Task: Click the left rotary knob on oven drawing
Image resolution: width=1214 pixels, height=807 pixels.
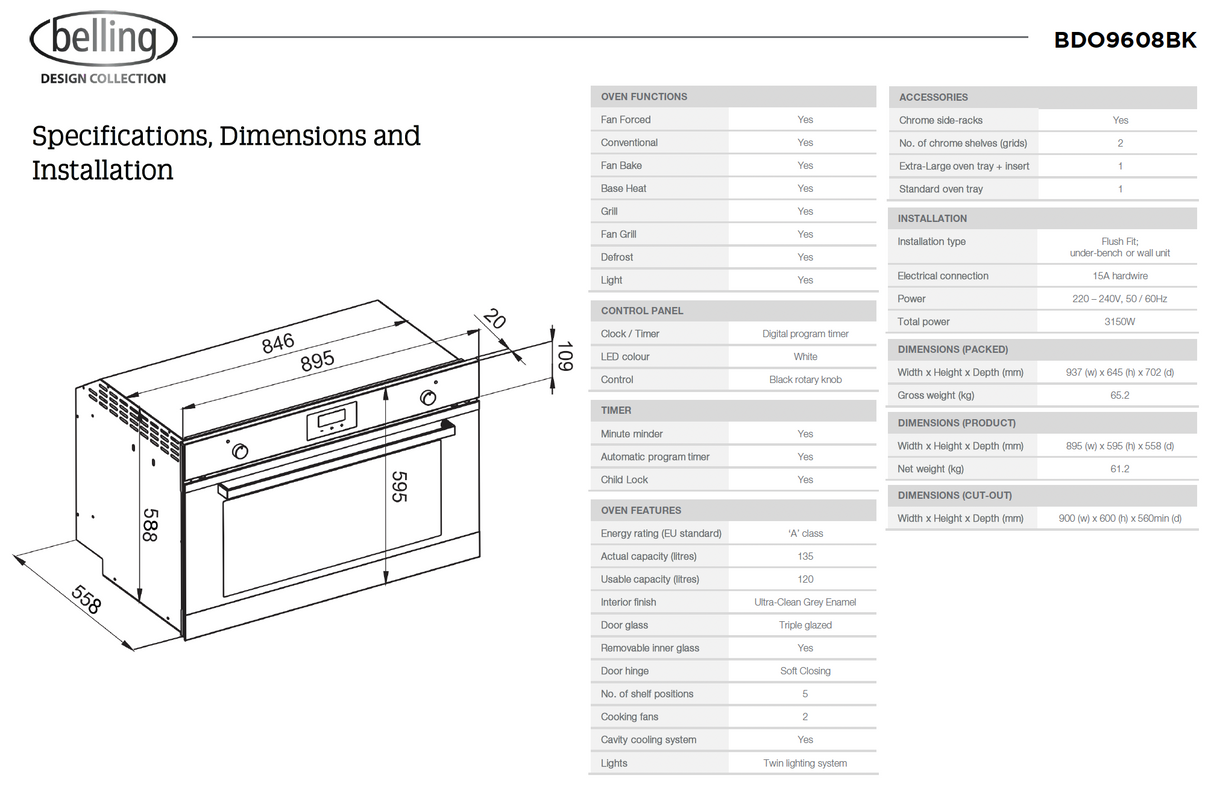Action: pos(240,451)
